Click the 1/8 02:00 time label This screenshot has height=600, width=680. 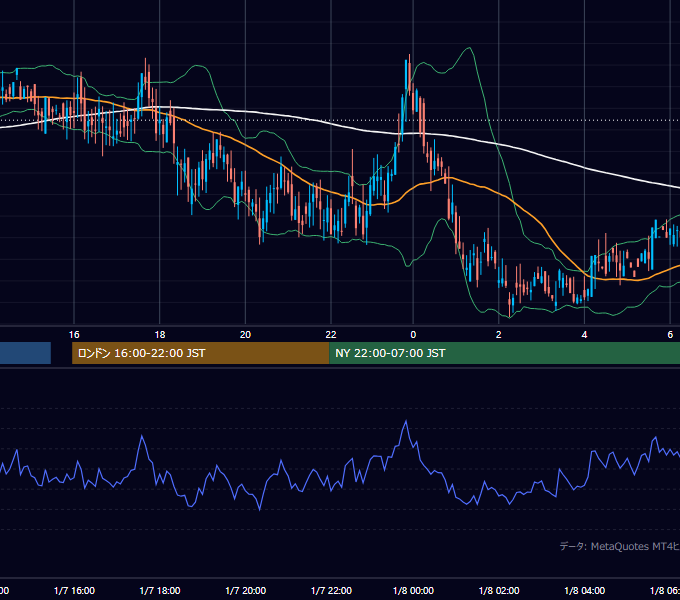pyautogui.click(x=499, y=590)
